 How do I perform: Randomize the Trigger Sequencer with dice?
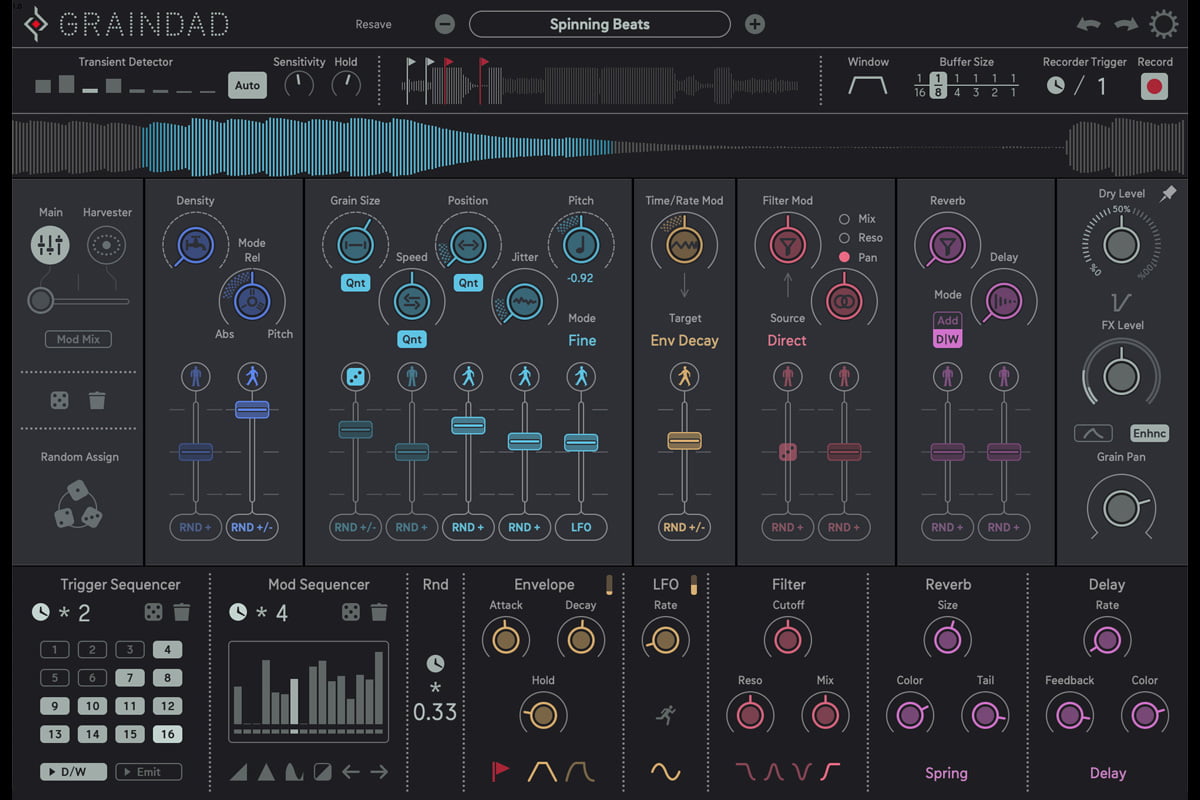(153, 612)
